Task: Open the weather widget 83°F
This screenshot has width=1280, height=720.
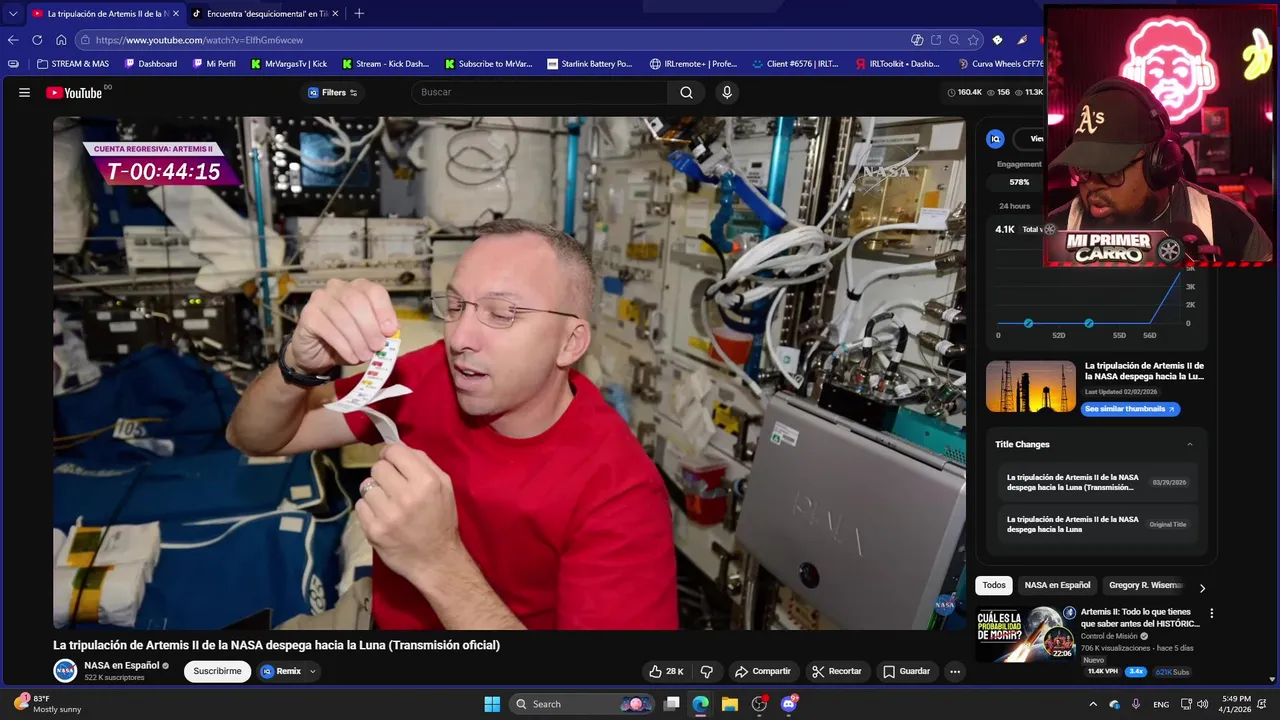Action: click(x=47, y=704)
